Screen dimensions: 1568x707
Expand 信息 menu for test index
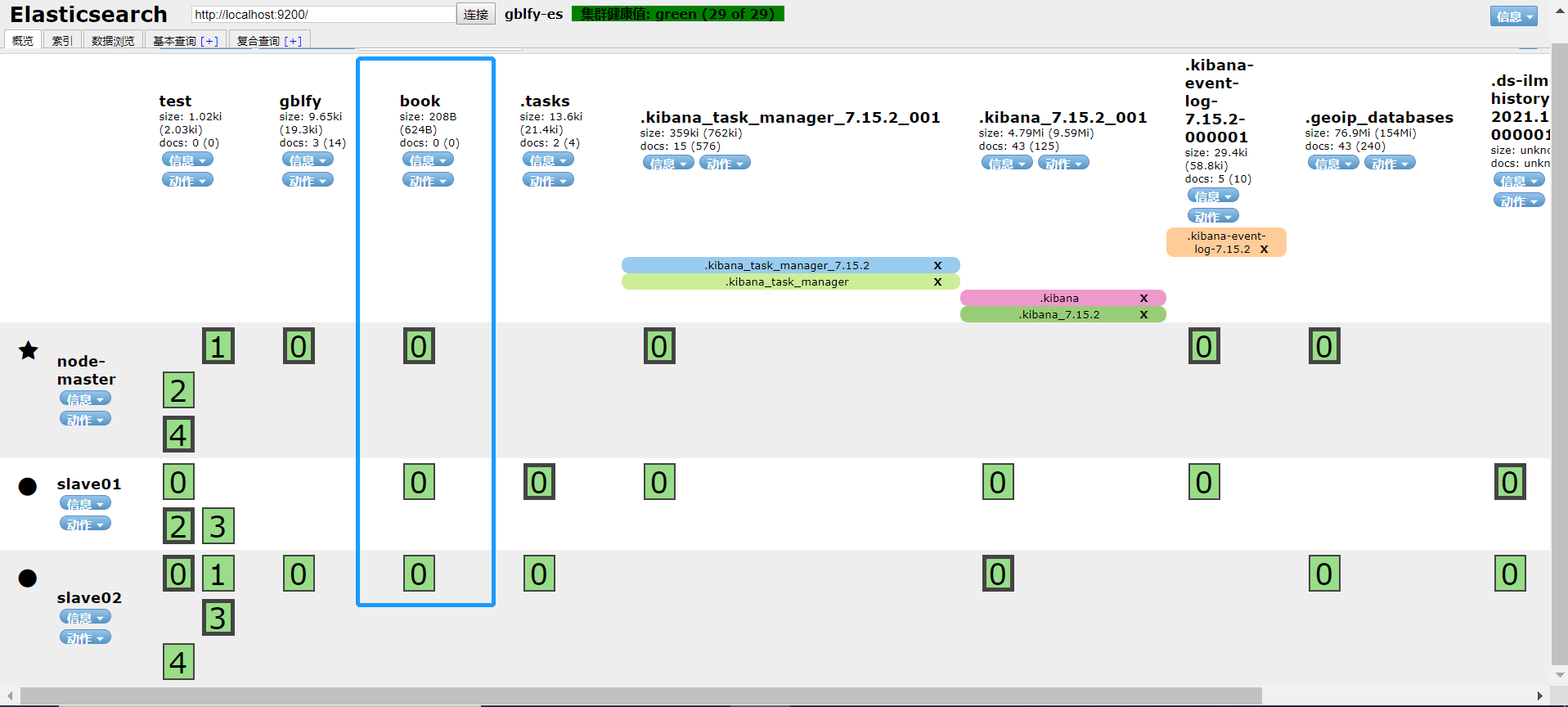tap(187, 160)
